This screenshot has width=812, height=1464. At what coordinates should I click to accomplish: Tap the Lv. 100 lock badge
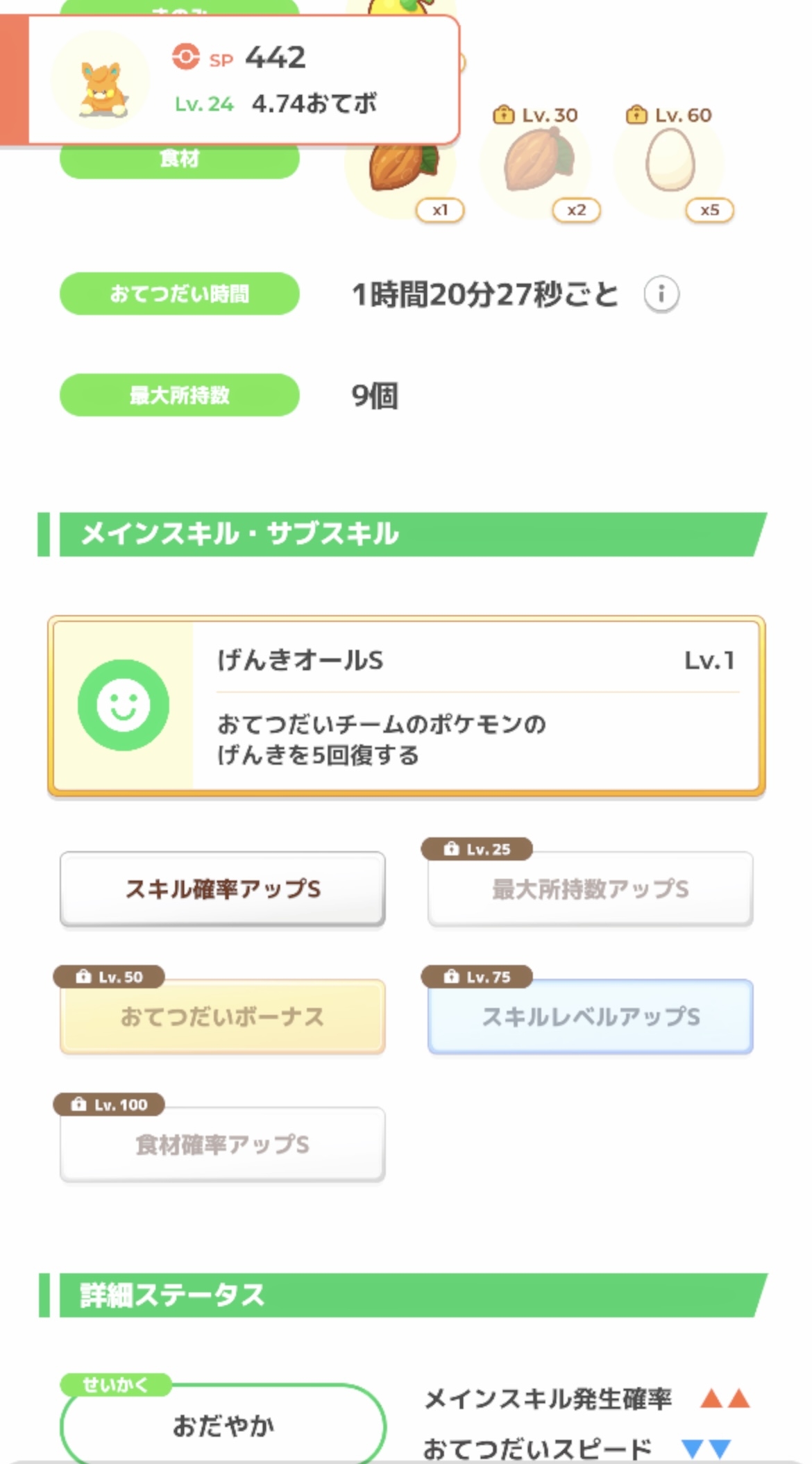click(x=110, y=1104)
